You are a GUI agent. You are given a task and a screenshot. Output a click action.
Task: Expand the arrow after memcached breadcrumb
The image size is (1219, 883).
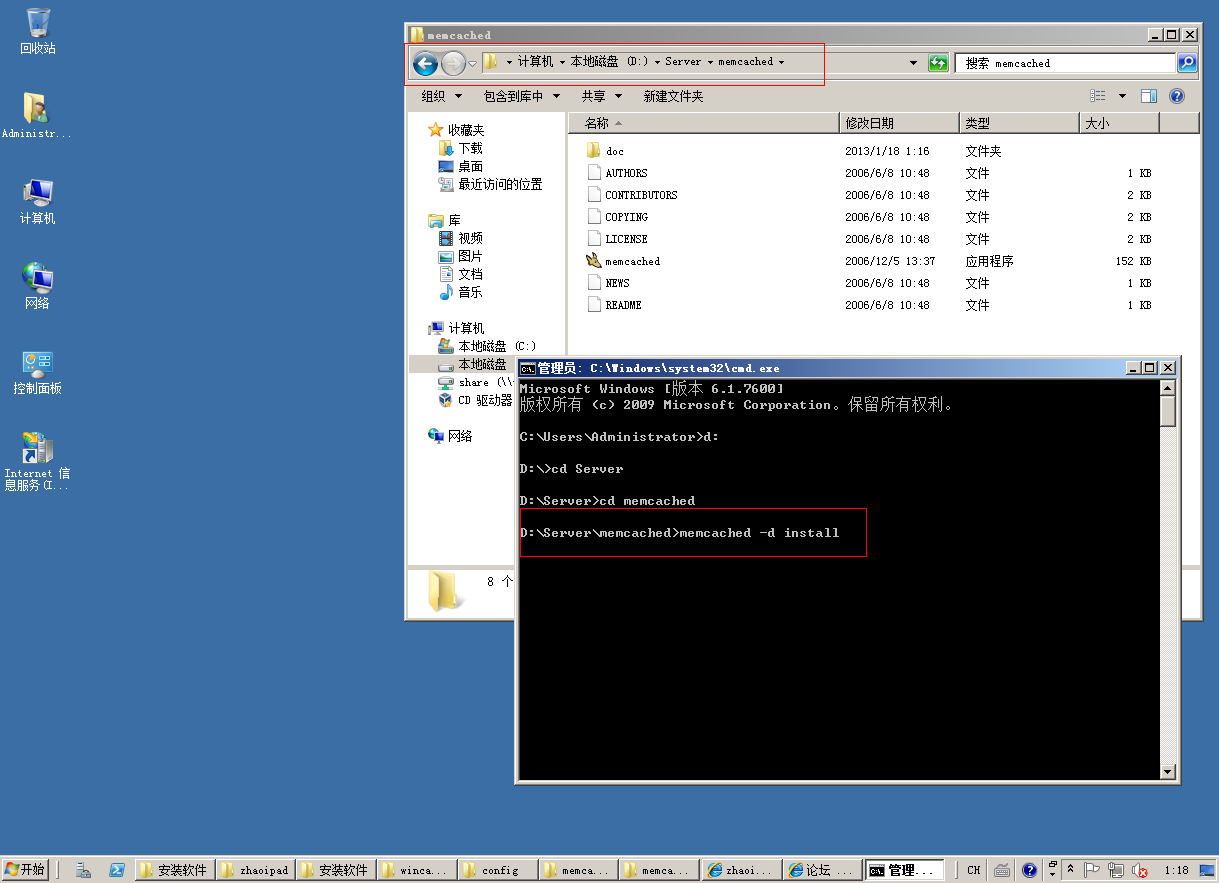tap(781, 62)
